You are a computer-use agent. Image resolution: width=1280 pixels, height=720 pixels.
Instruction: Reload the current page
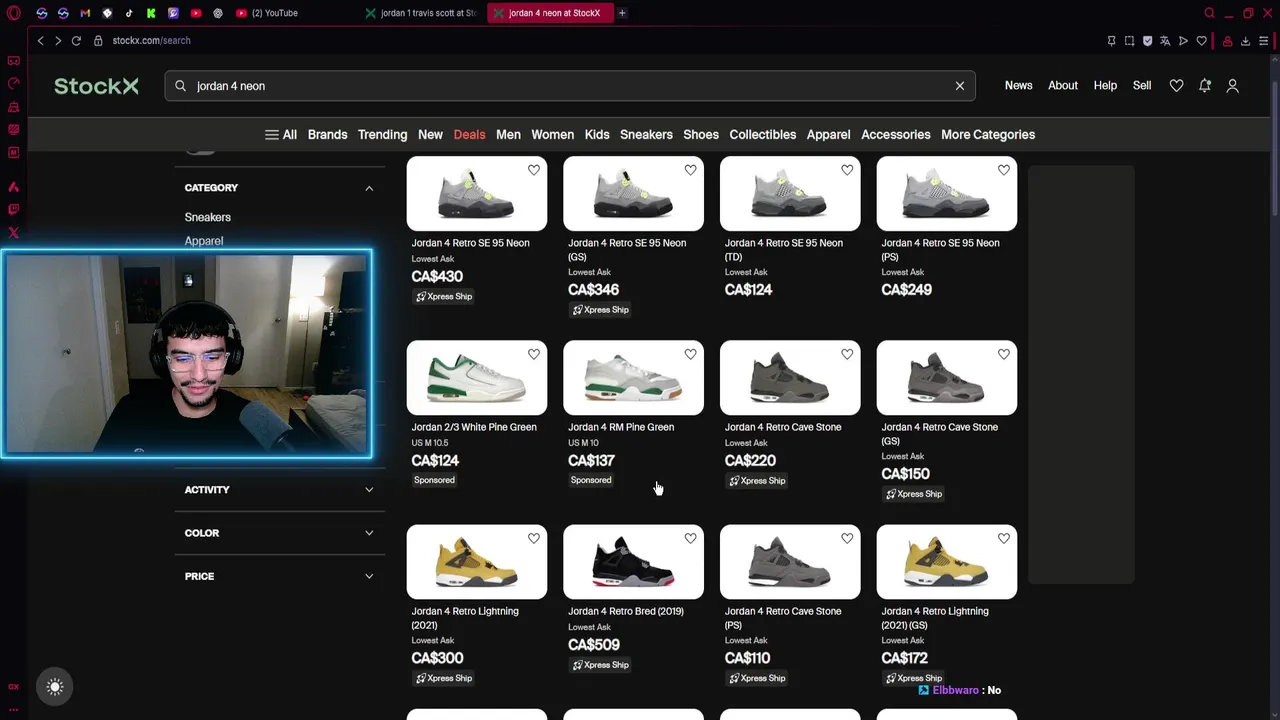coord(76,41)
